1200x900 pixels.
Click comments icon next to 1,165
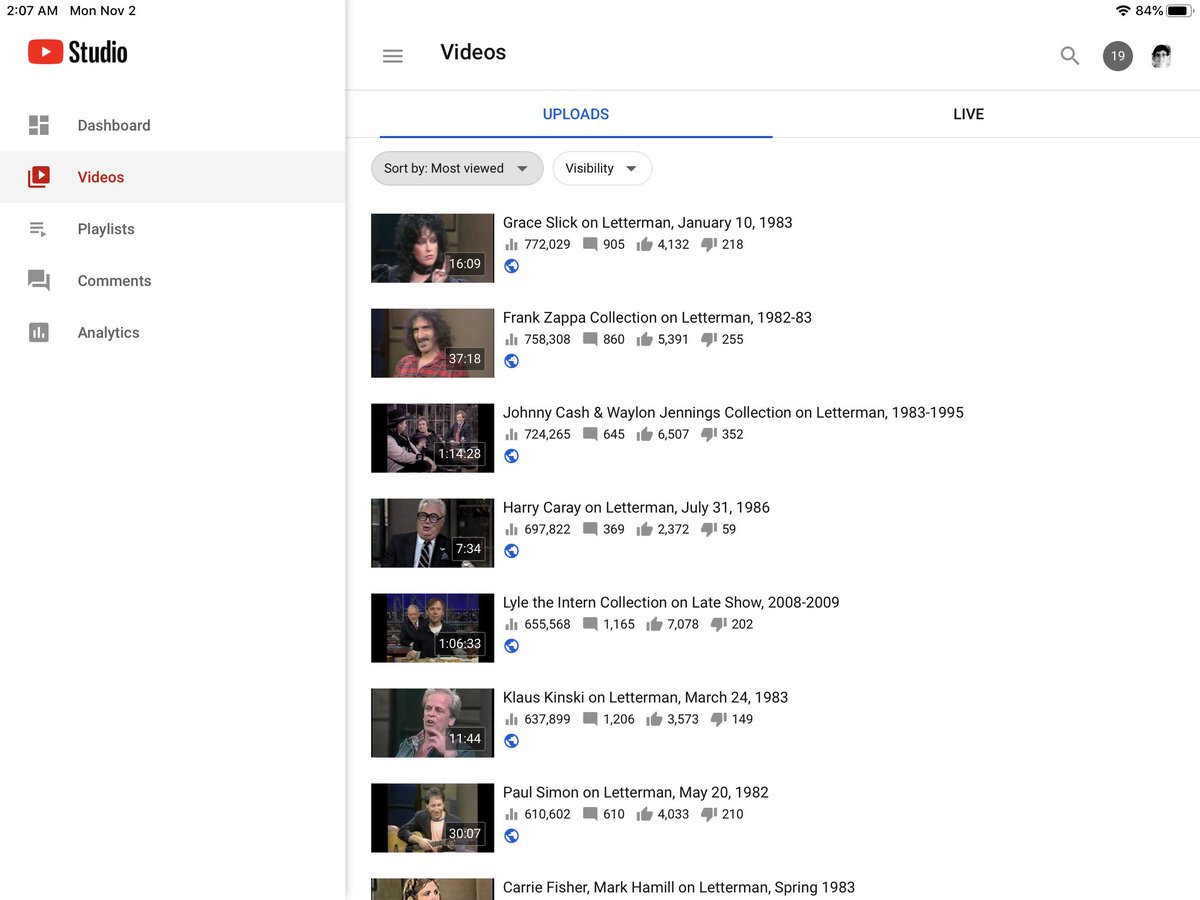pos(590,624)
